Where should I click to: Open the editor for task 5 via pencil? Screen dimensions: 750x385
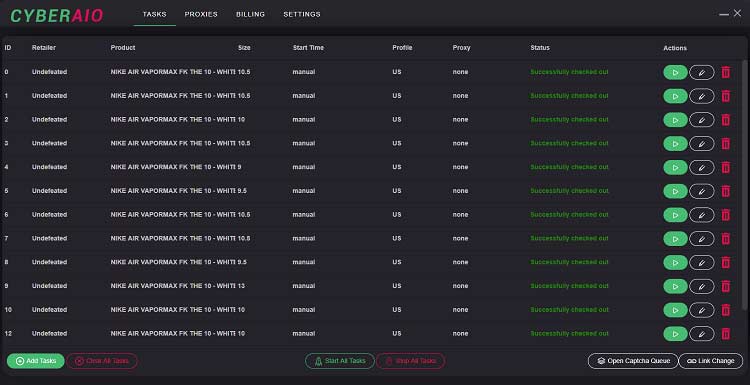[x=702, y=191]
